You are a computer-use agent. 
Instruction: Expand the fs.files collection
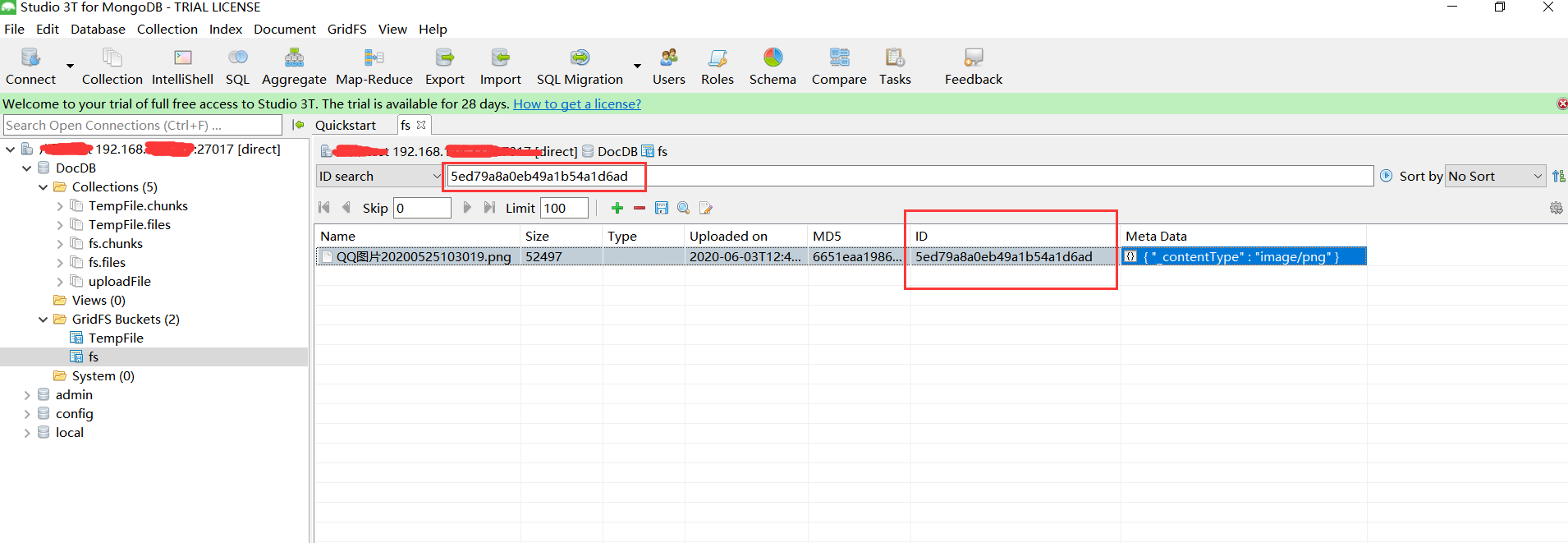click(60, 262)
